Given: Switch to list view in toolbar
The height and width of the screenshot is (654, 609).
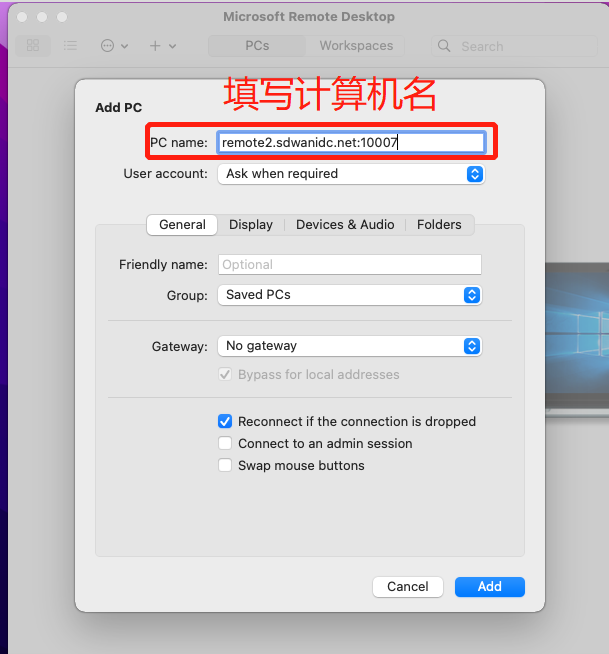Looking at the screenshot, I should (70, 45).
